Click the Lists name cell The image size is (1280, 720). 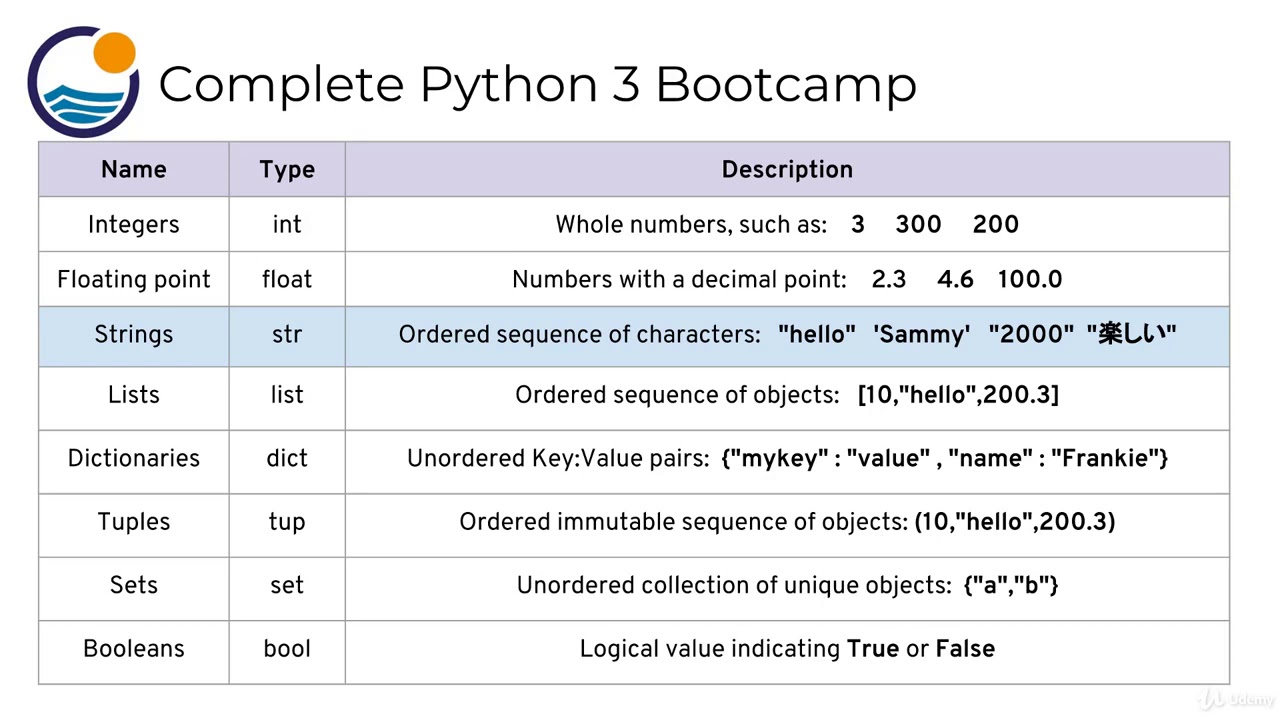click(x=134, y=395)
